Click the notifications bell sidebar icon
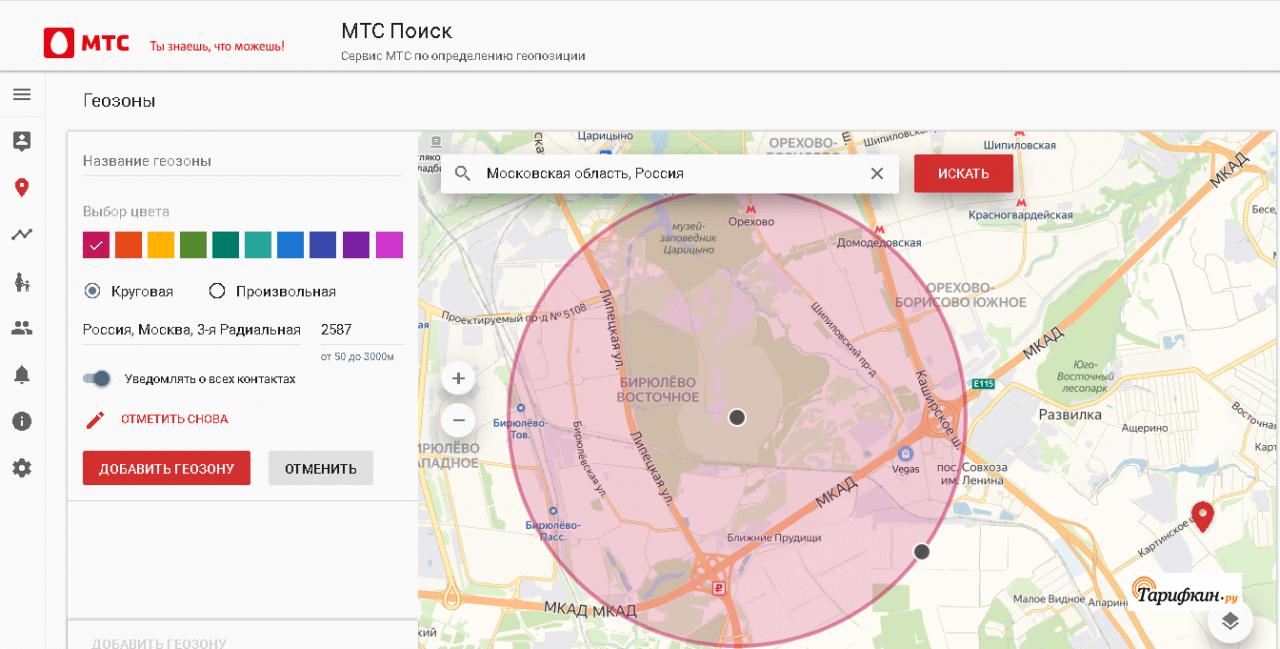This screenshot has width=1280, height=649. coord(22,375)
